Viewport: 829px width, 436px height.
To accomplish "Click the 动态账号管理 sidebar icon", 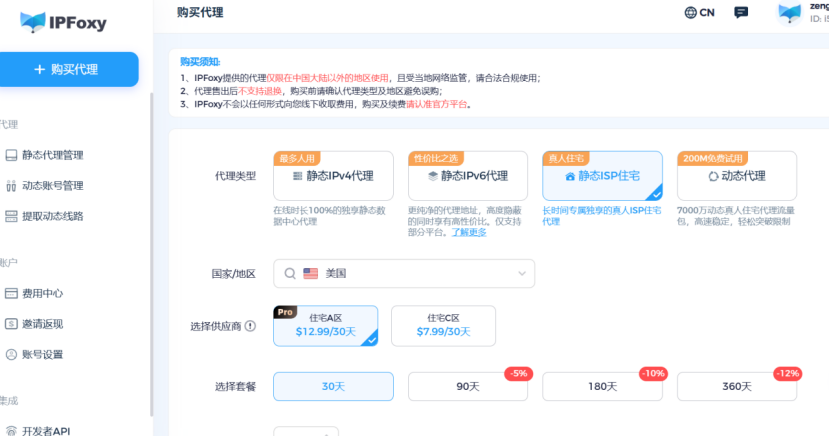I will pos(11,185).
